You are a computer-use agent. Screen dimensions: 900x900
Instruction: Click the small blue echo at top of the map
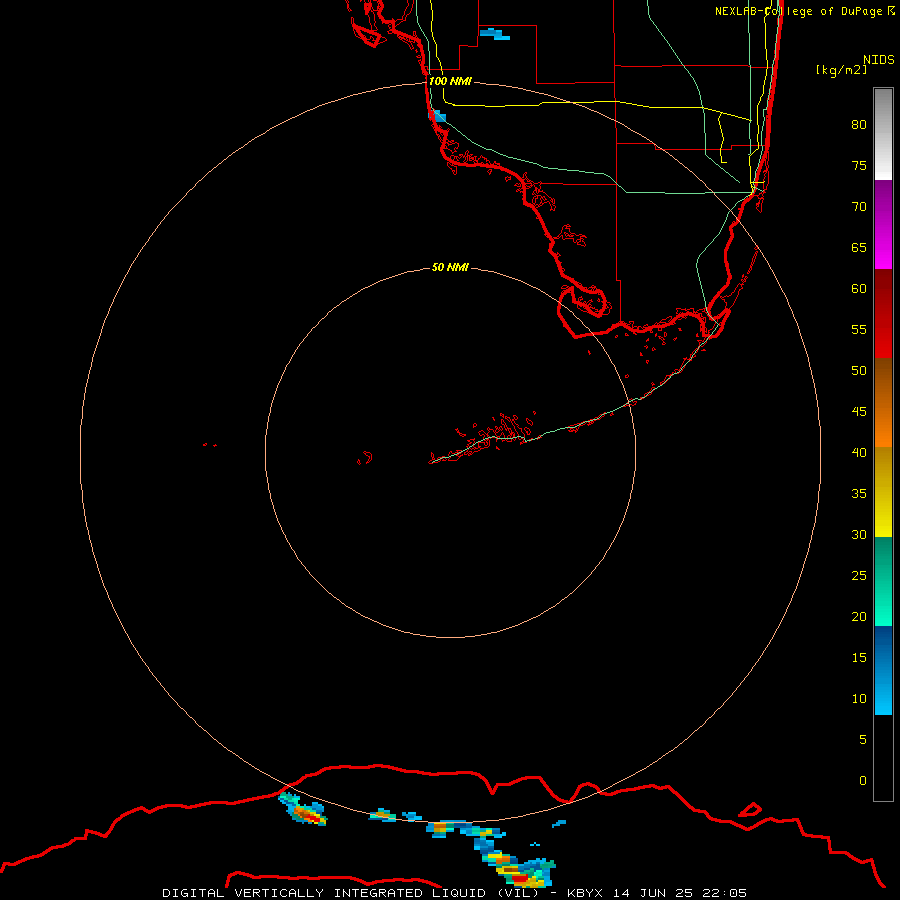495,34
